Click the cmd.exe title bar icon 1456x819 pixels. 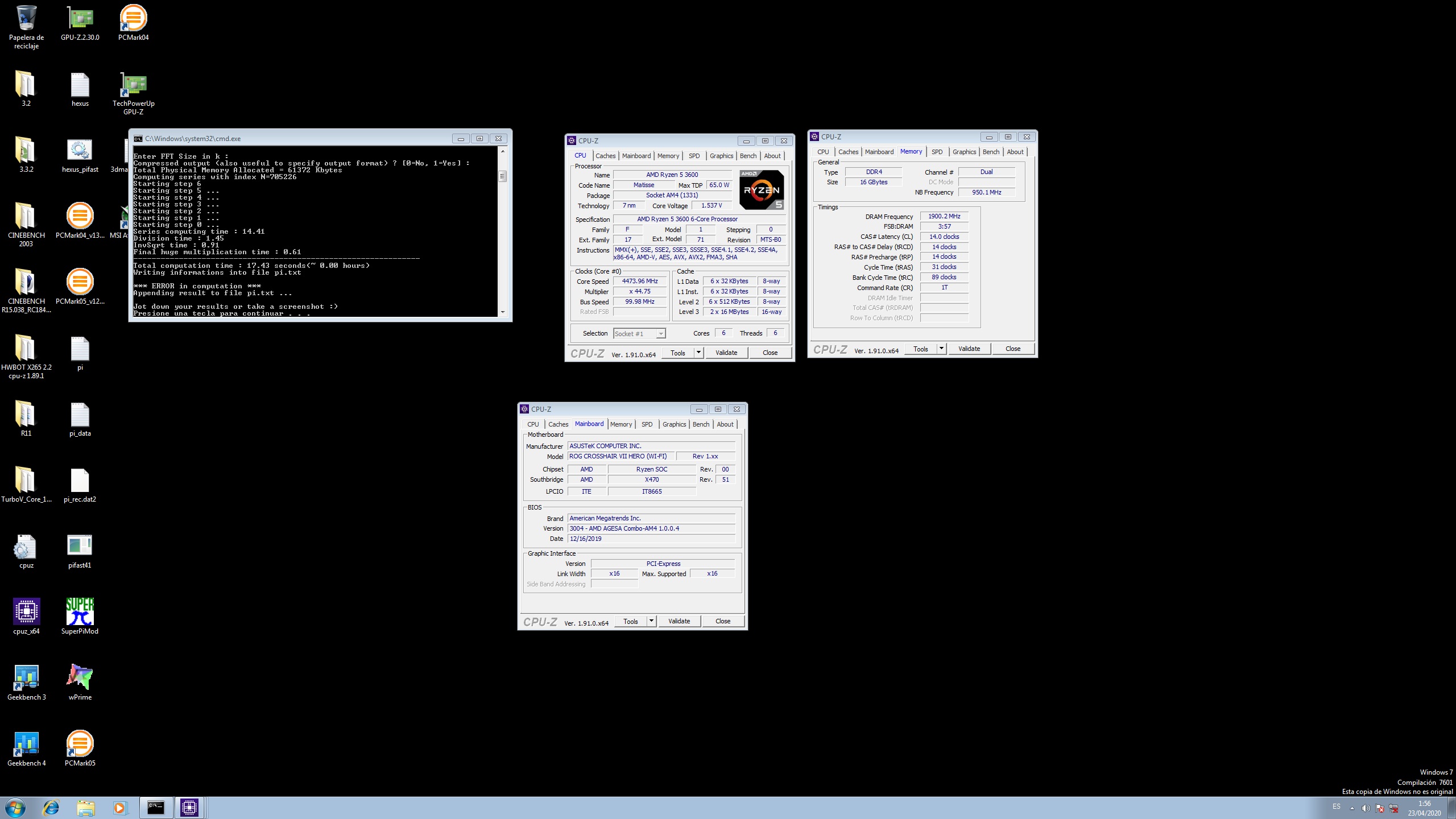pos(138,138)
